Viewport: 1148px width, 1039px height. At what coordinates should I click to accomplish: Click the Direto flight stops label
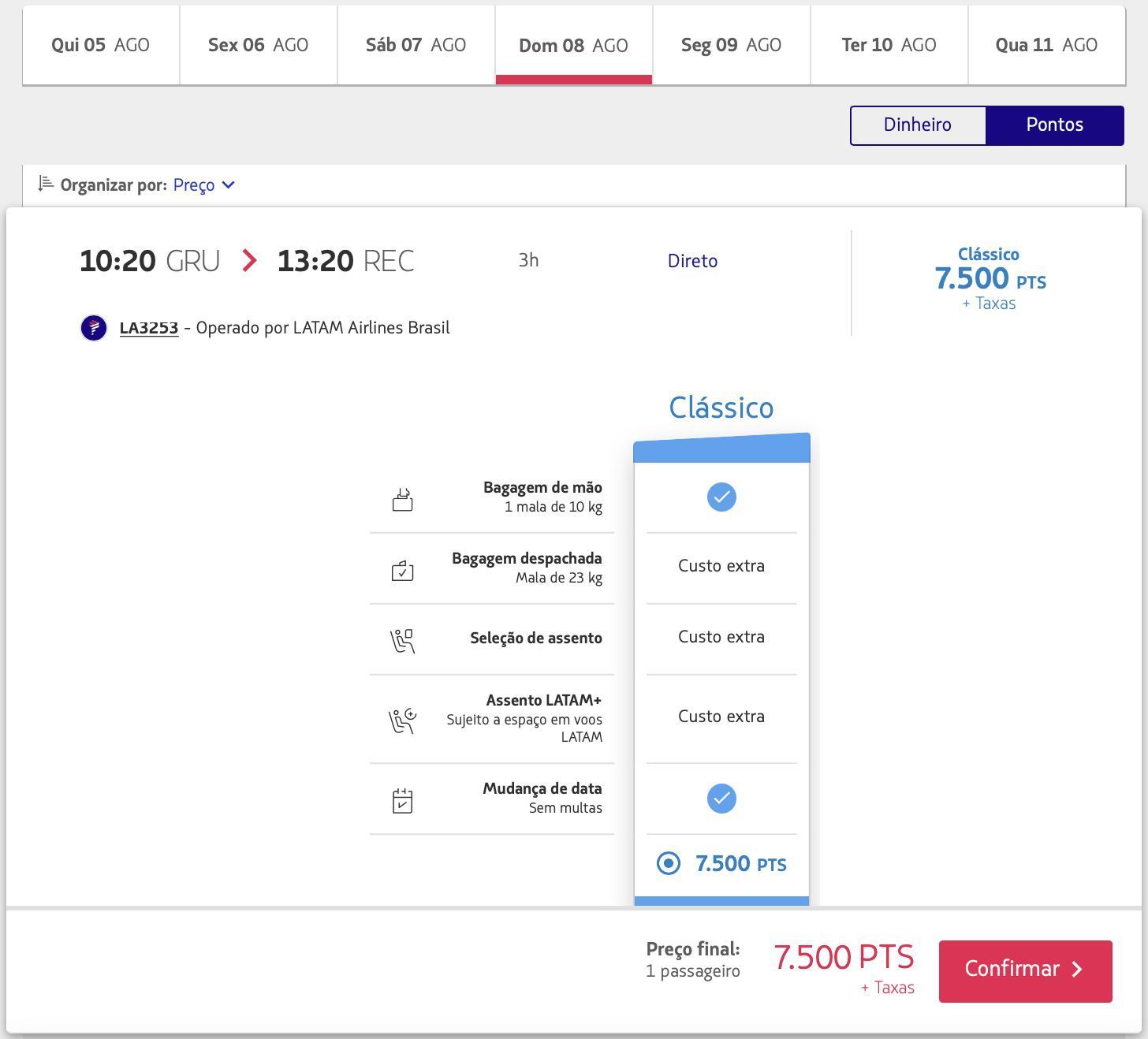tap(692, 261)
